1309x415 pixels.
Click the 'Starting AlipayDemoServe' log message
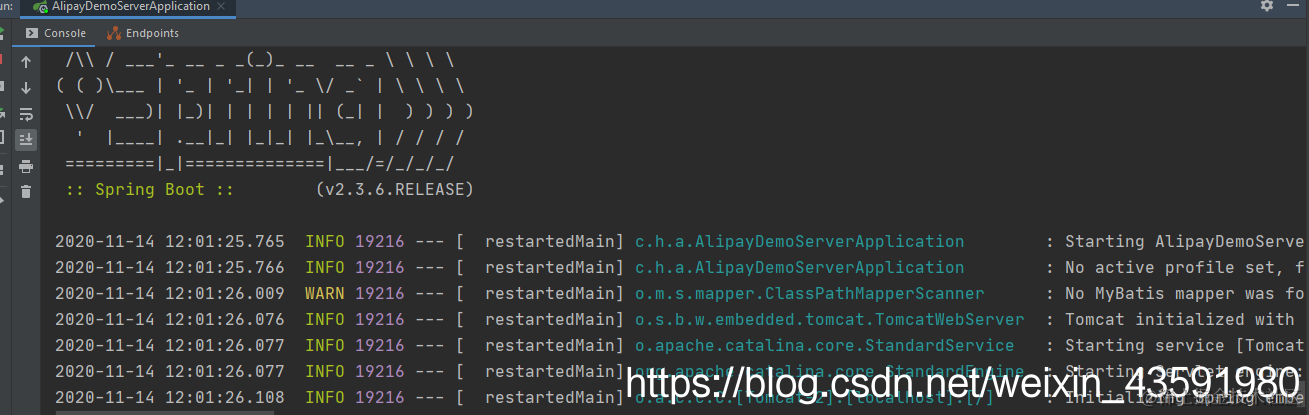pos(1186,241)
